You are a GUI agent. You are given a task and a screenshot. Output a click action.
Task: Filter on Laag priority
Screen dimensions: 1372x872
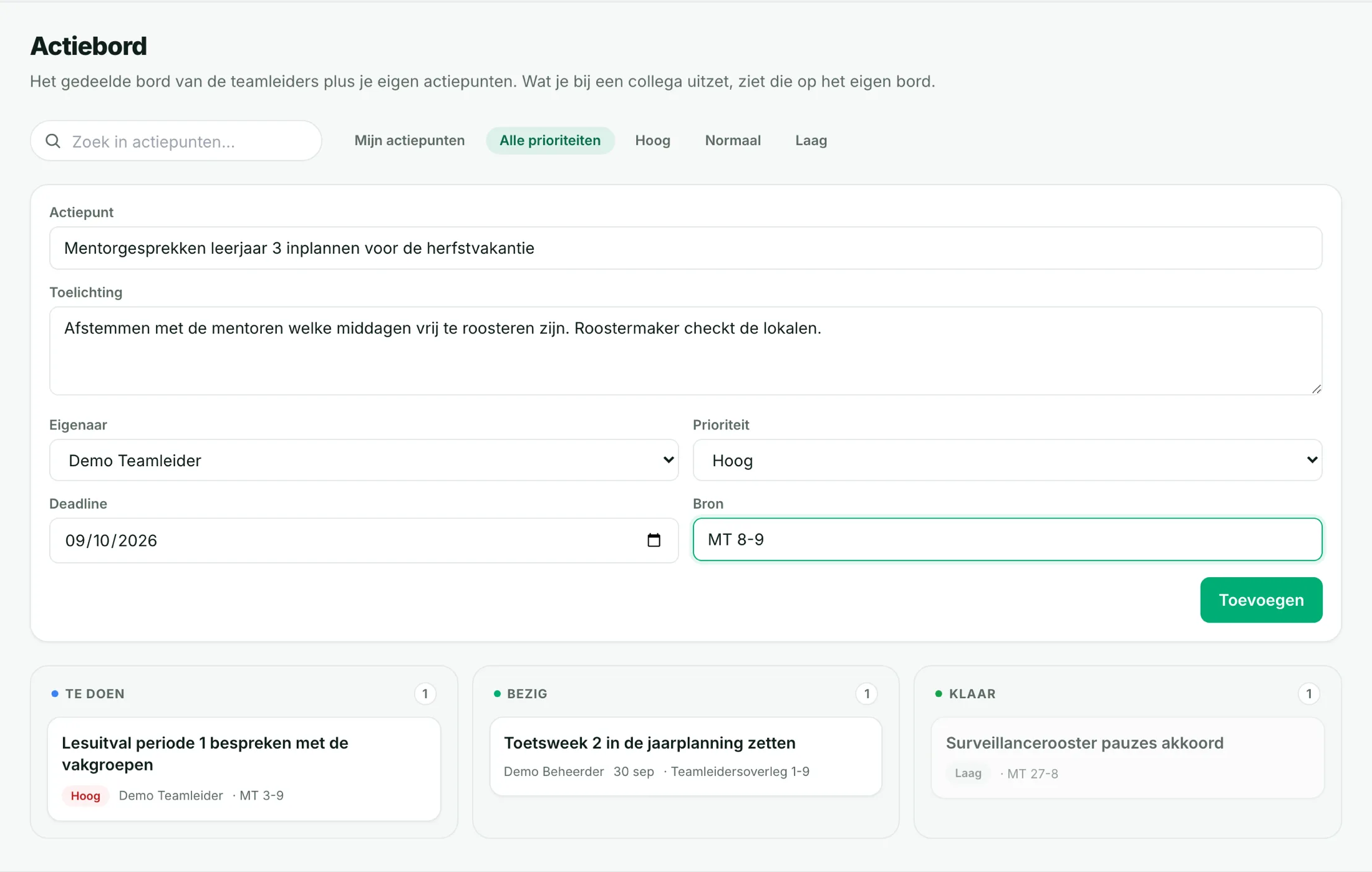811,140
